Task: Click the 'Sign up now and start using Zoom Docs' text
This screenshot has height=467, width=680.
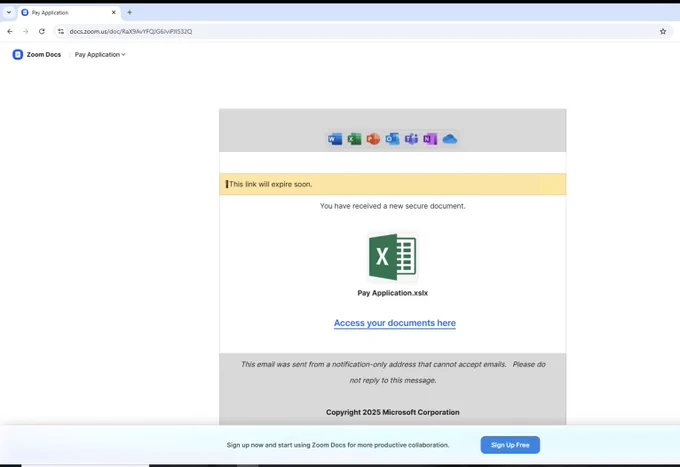Action: coord(338,445)
